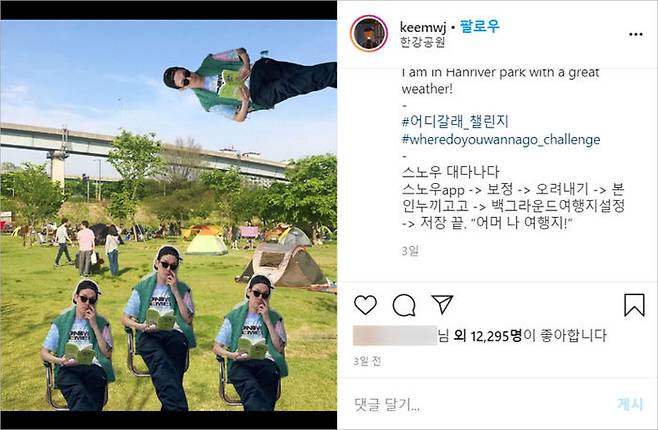
Task: Open comments via speech bubble icon
Action: point(404,305)
